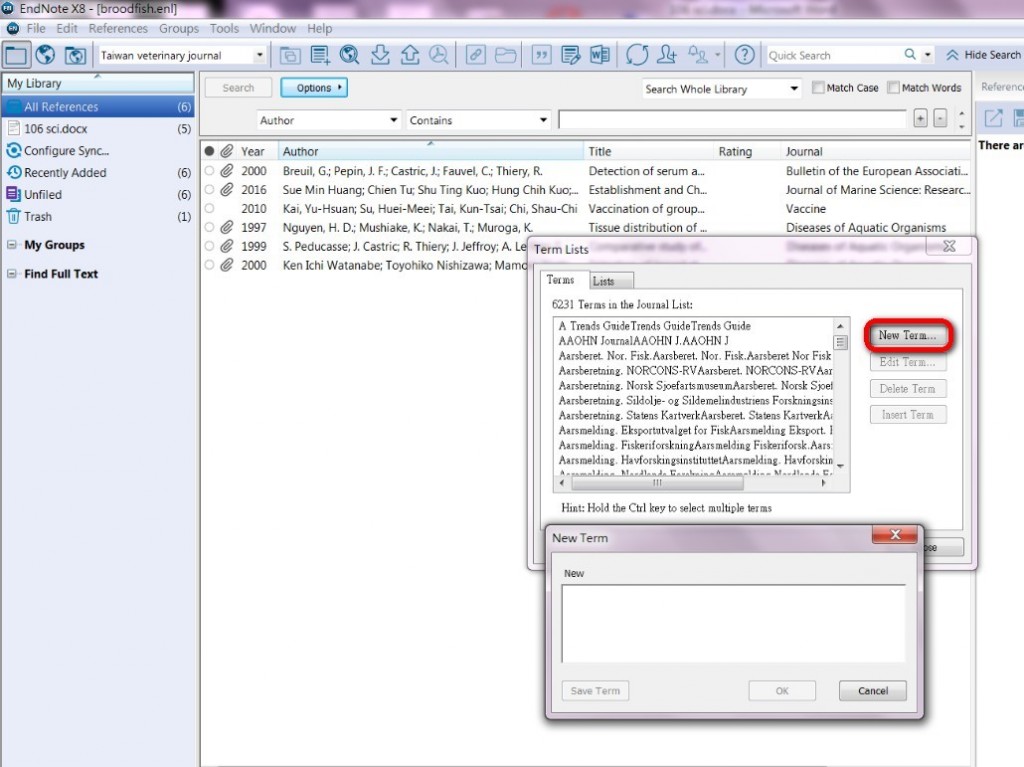Click the Share Library toolbar icon

(x=667, y=55)
